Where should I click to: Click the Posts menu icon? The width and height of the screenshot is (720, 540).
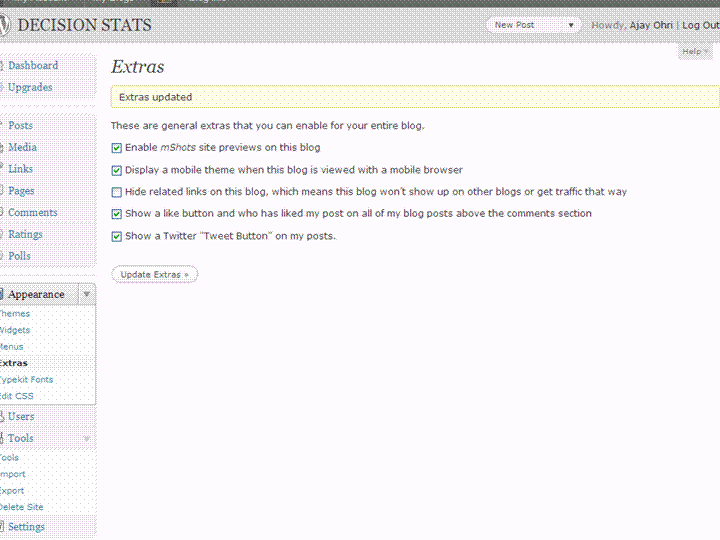pos(3,126)
